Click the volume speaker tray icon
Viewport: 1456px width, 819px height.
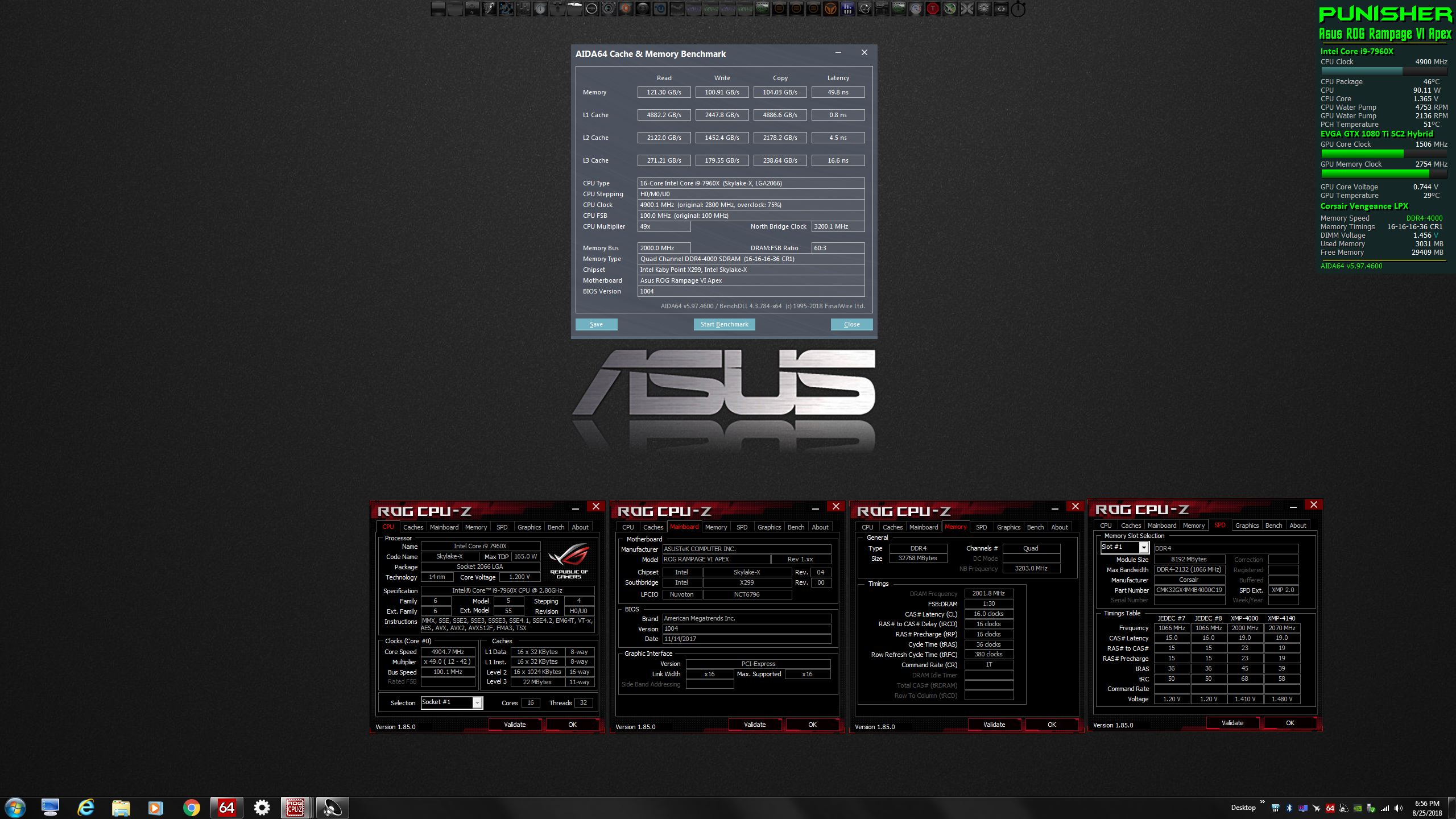[1398, 808]
